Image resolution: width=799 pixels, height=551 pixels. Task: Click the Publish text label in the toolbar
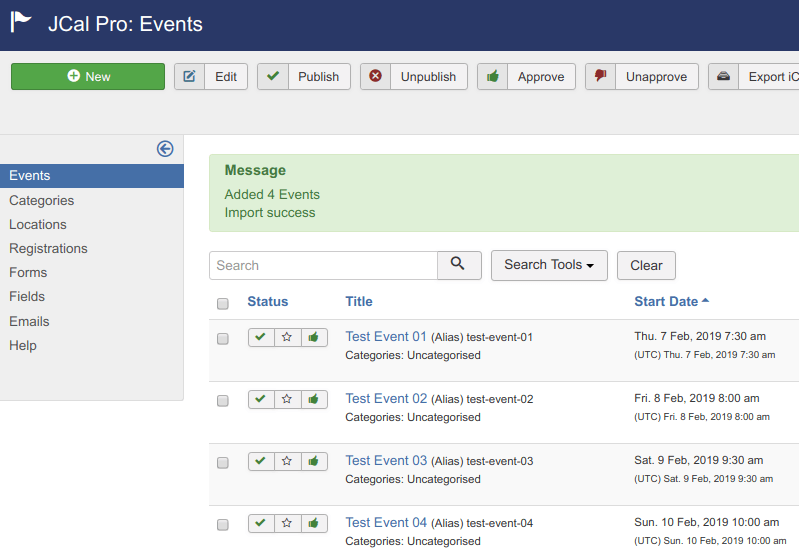click(318, 77)
